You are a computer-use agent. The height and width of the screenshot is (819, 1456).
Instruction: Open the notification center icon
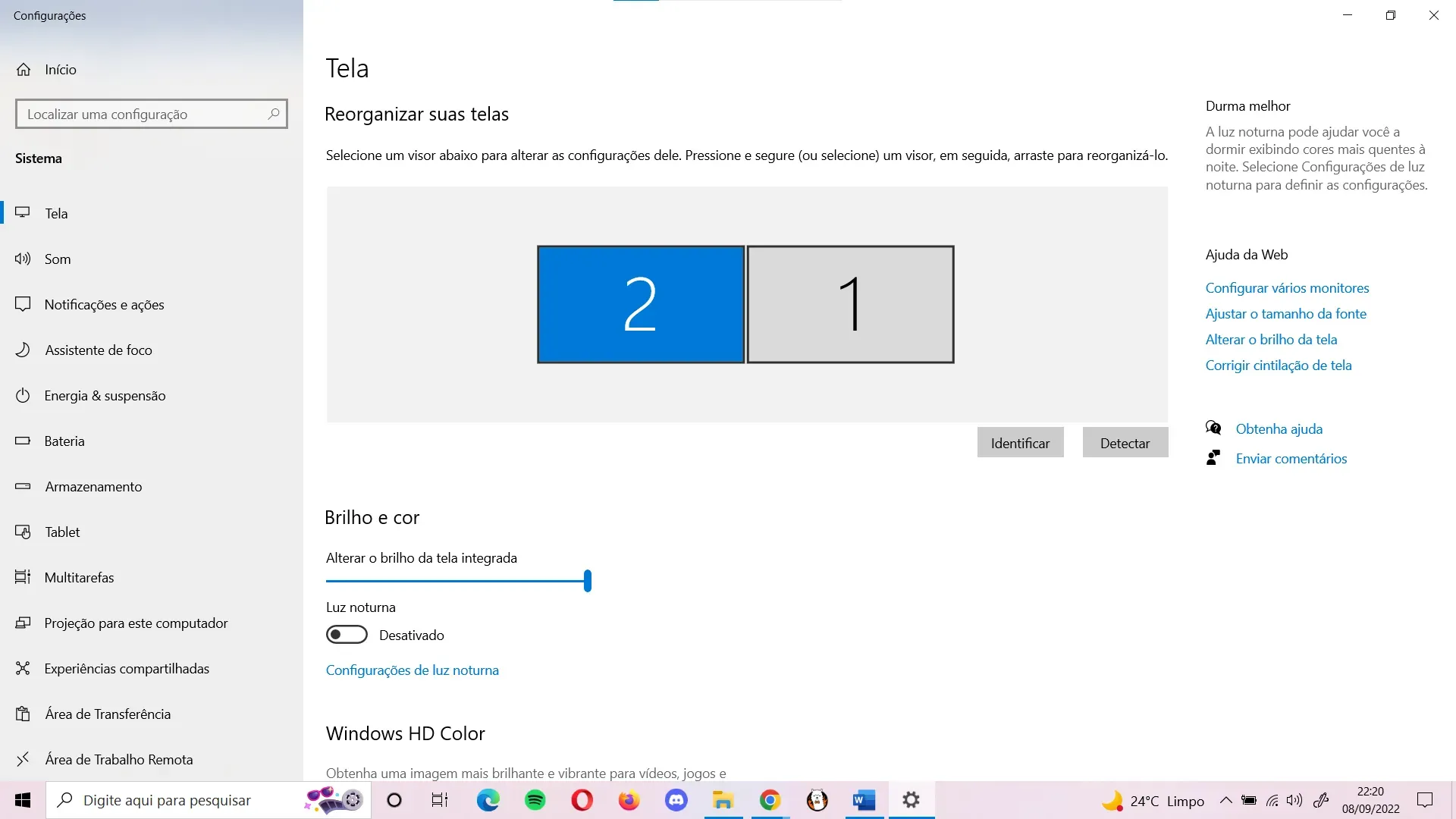(x=1425, y=800)
